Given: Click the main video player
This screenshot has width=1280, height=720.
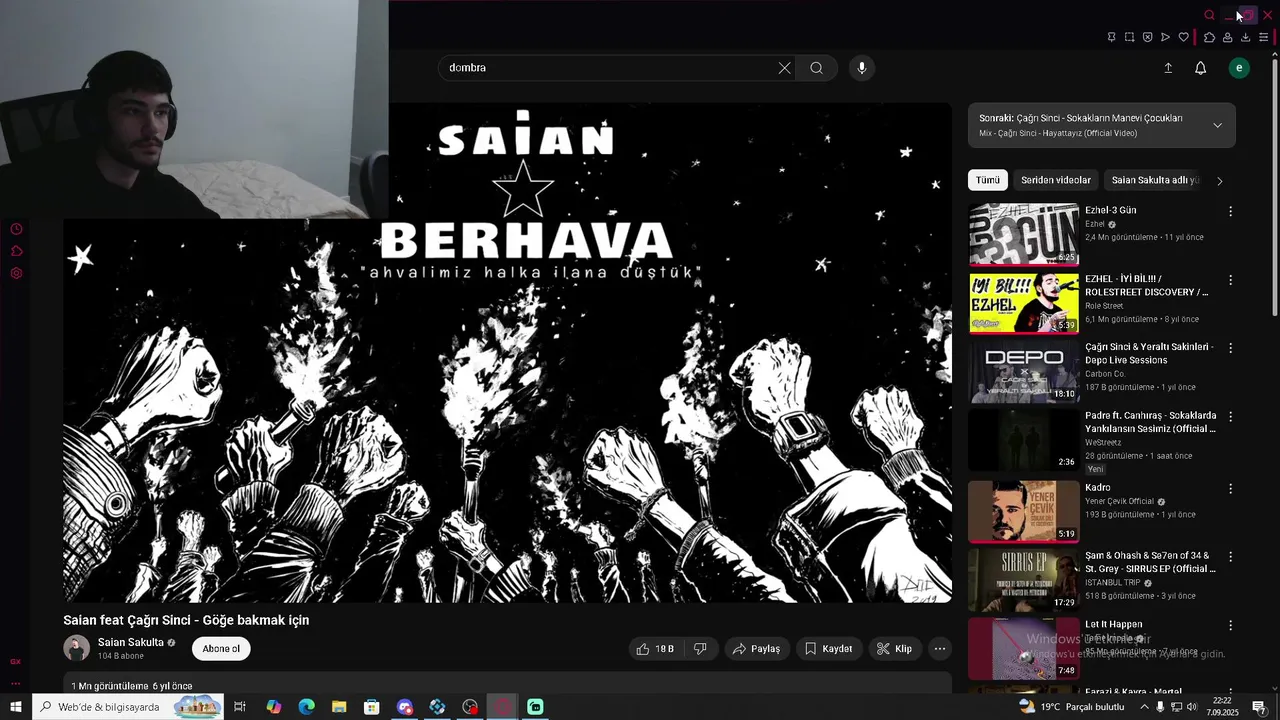Looking at the screenshot, I should point(507,352).
